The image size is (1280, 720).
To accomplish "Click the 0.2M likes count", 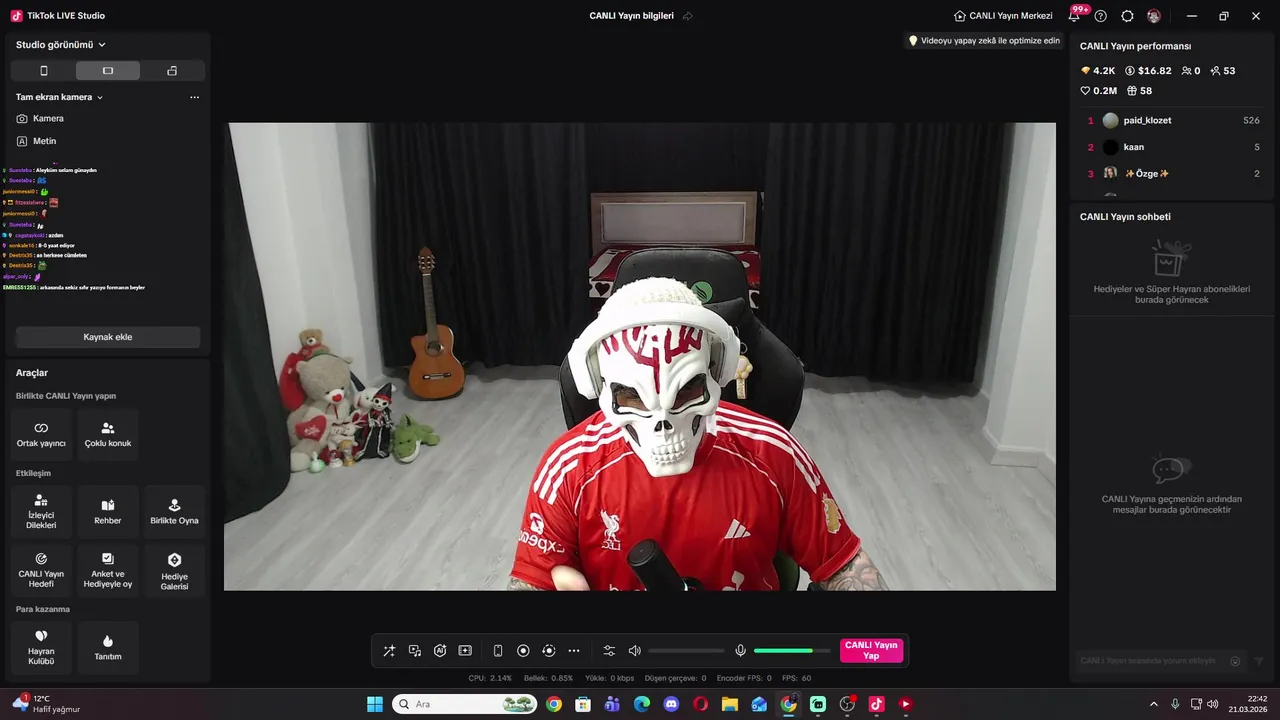I will 1098,91.
